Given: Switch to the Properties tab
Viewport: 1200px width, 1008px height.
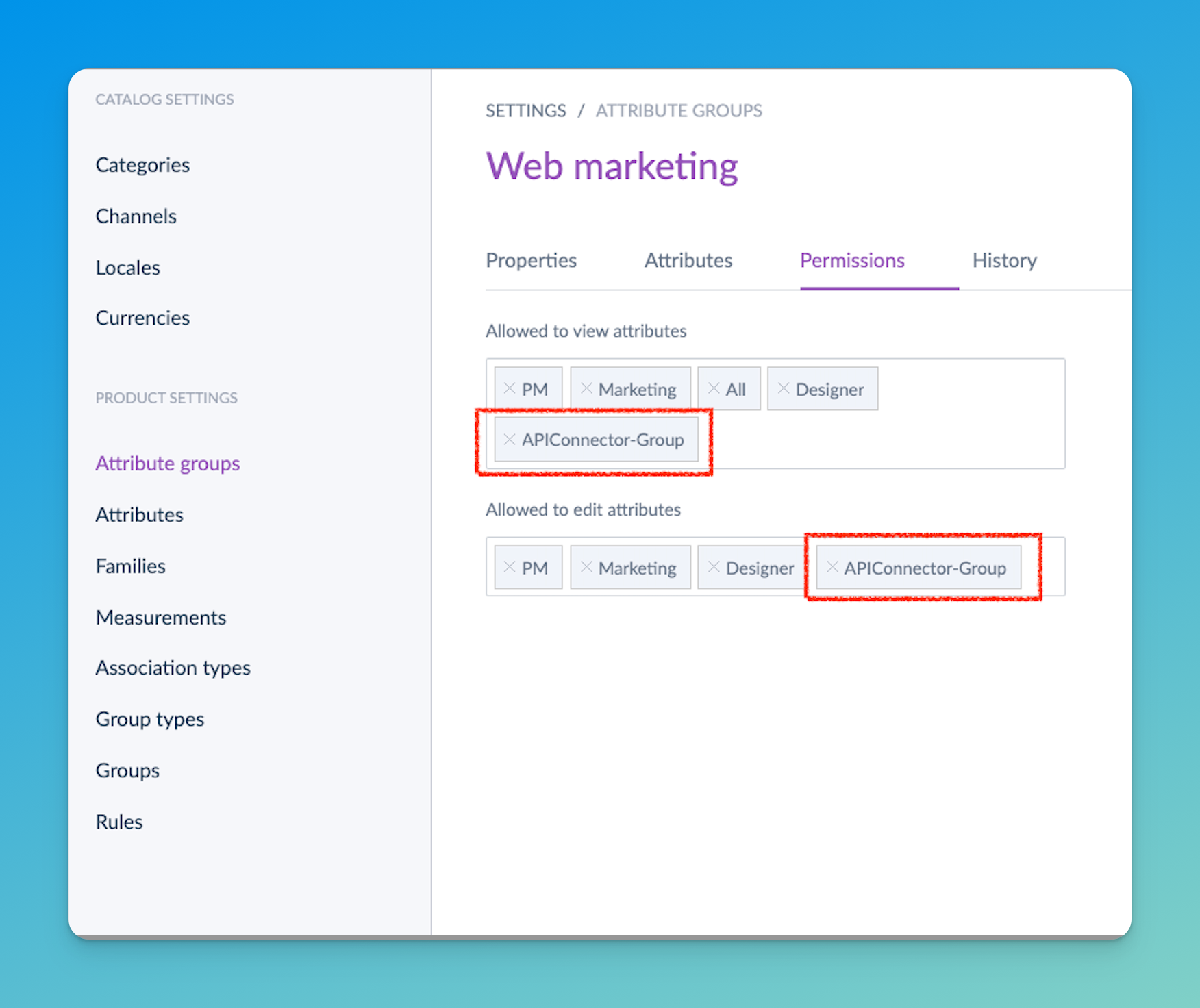Looking at the screenshot, I should point(531,260).
